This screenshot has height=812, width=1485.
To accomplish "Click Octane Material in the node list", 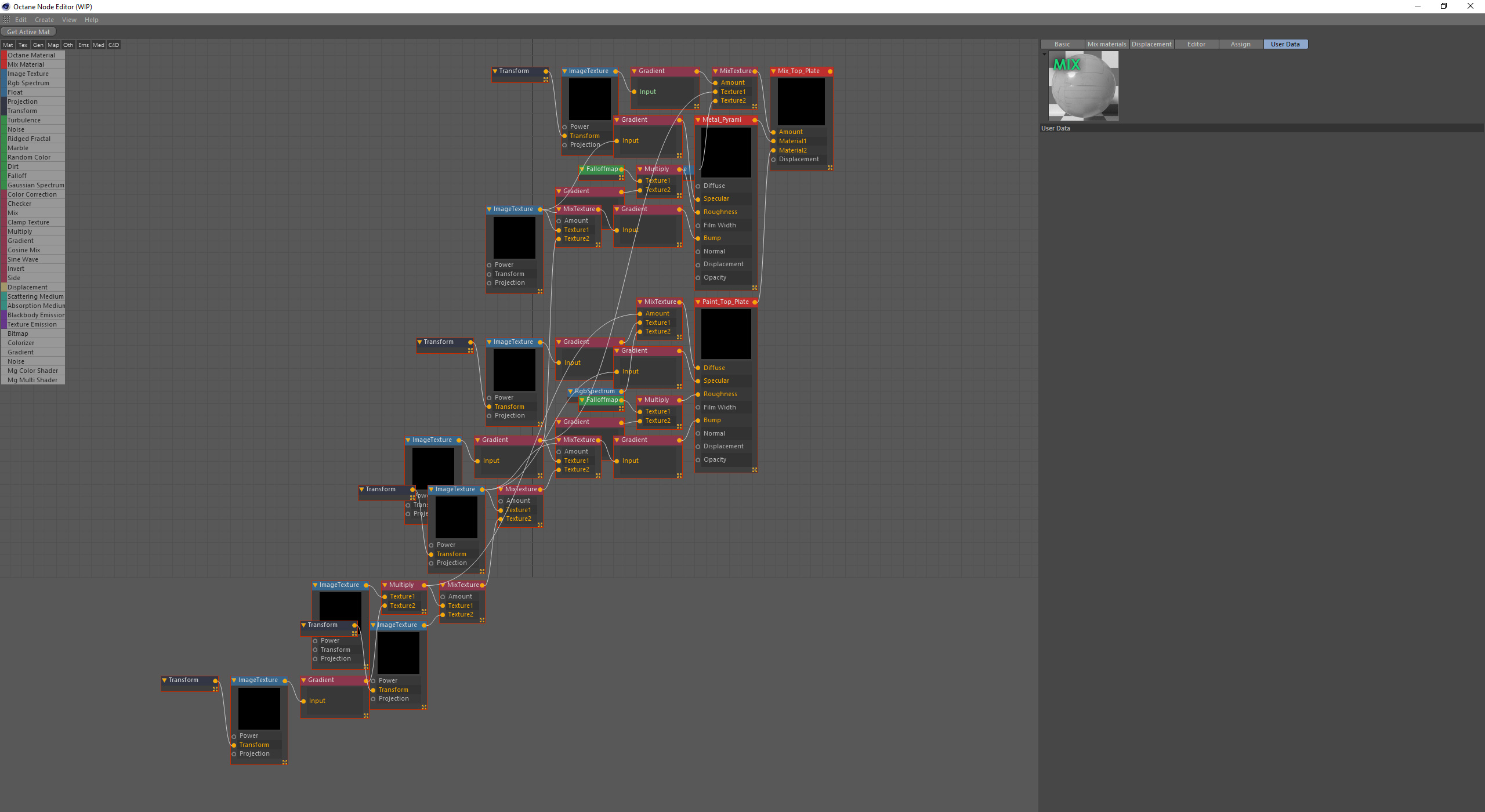I will (31, 55).
